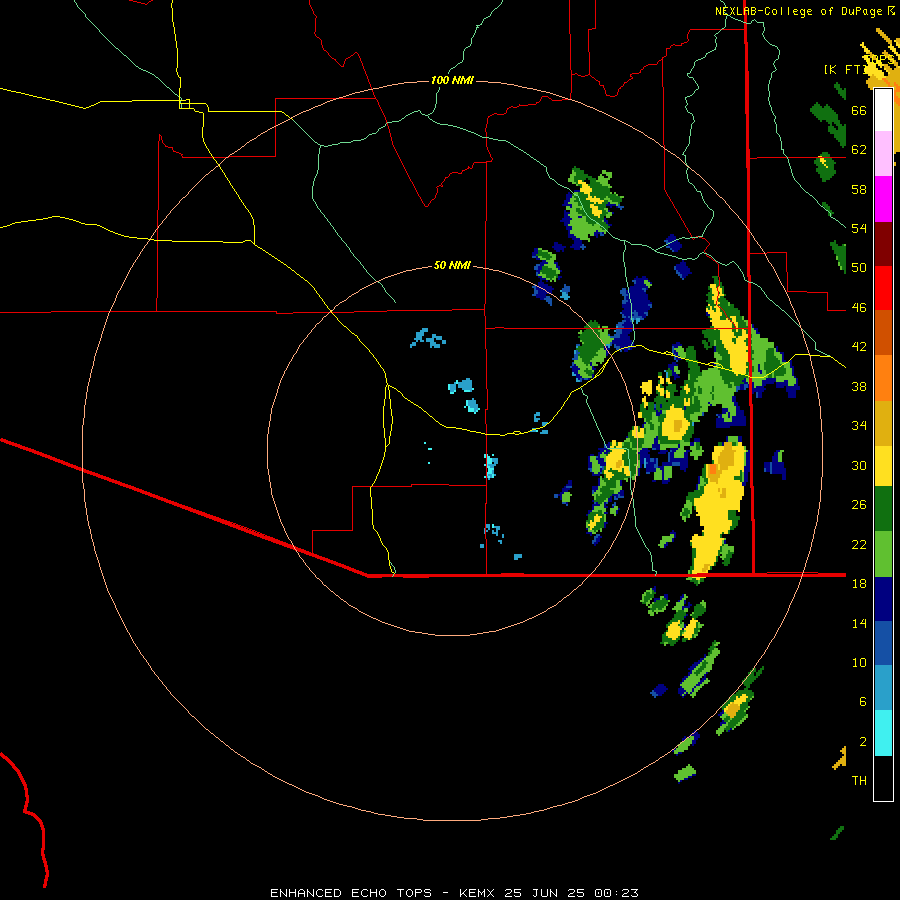This screenshot has height=900, width=900.
Task: Click the "100 NMI" range ring label
Action: pyautogui.click(x=452, y=80)
